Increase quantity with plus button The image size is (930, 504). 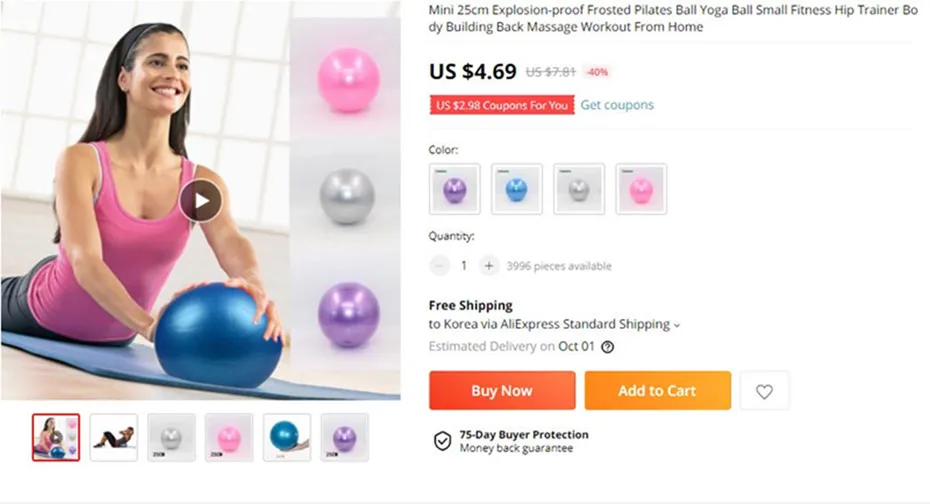click(x=489, y=266)
